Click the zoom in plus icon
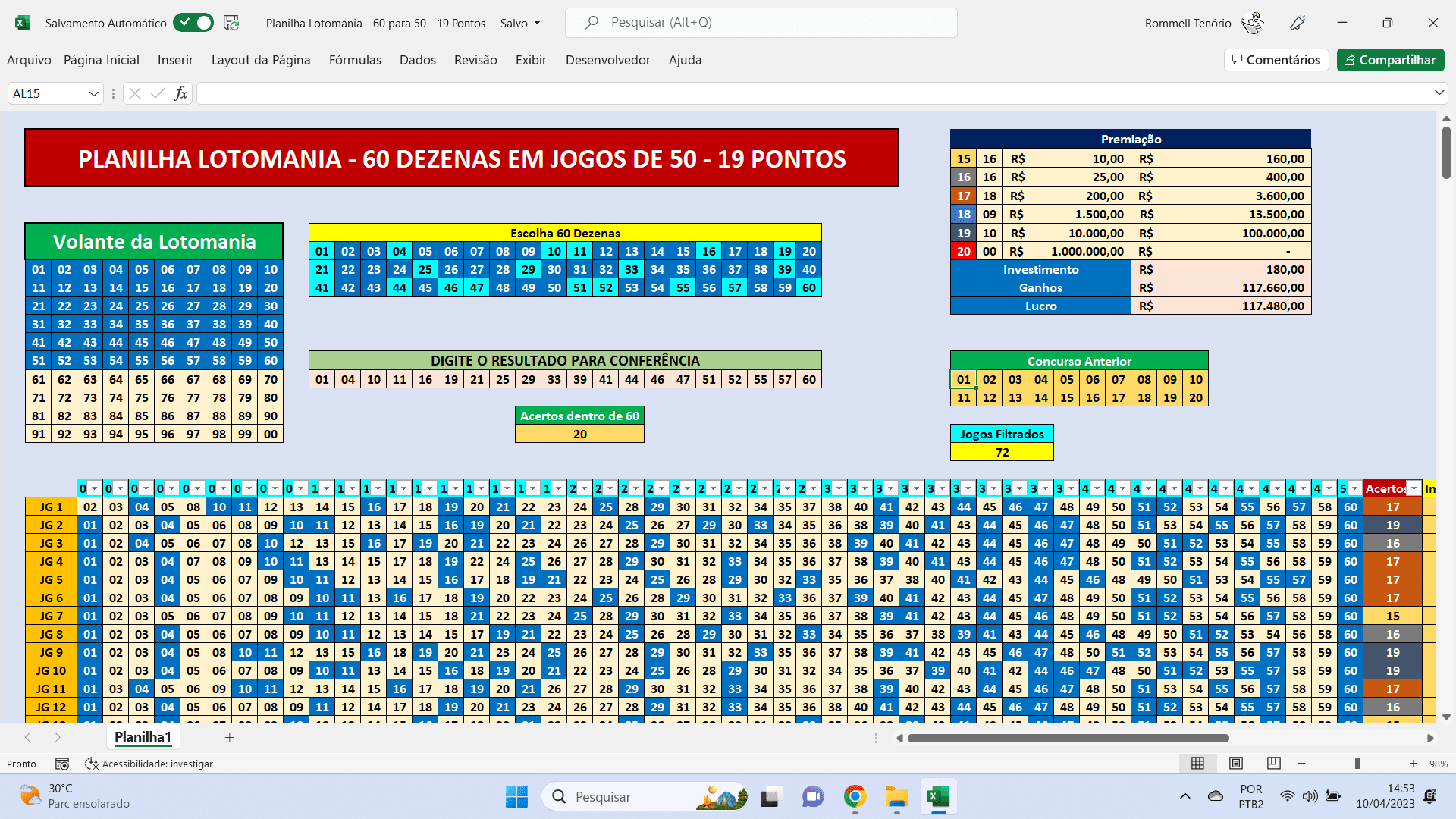1456x819 pixels. click(1413, 764)
